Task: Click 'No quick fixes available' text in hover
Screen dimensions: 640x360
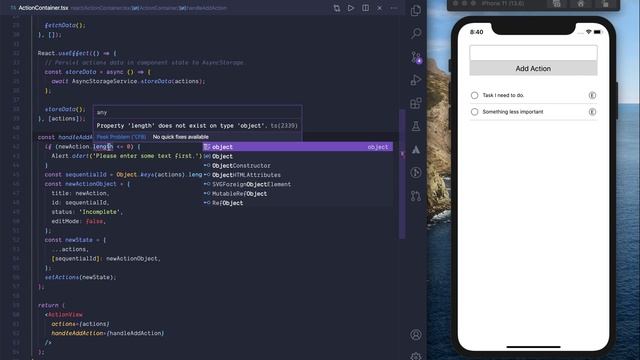Action: pos(180,137)
